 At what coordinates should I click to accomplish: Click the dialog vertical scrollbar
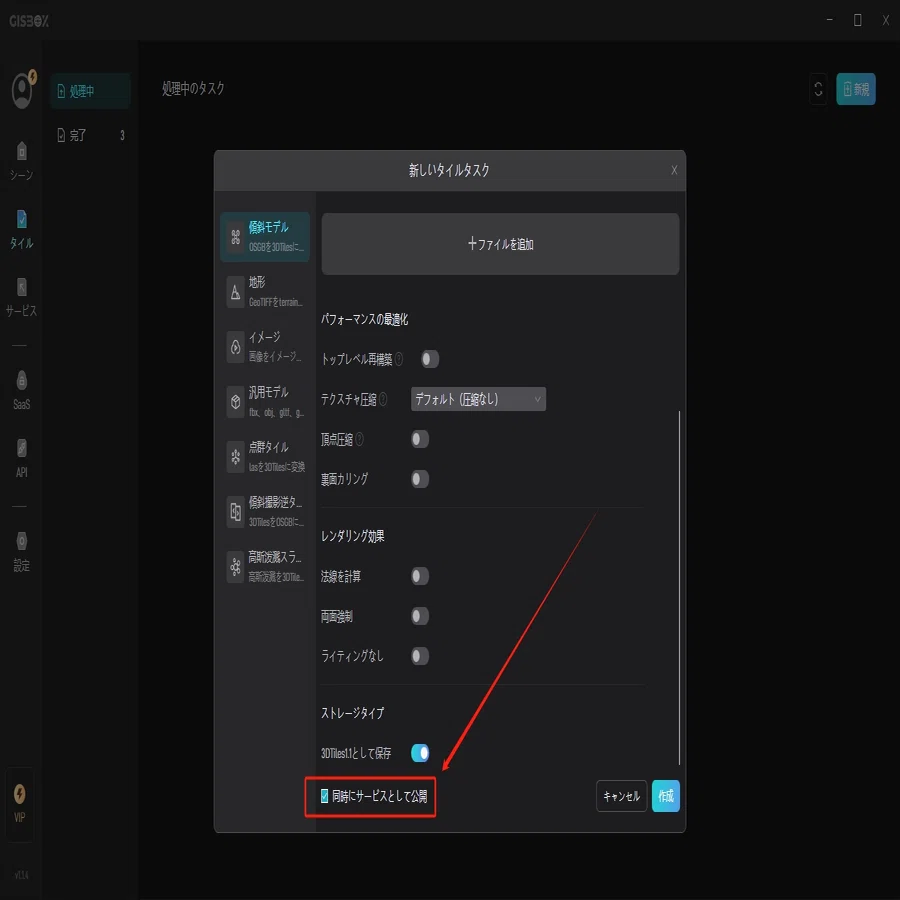pyautogui.click(x=680, y=588)
